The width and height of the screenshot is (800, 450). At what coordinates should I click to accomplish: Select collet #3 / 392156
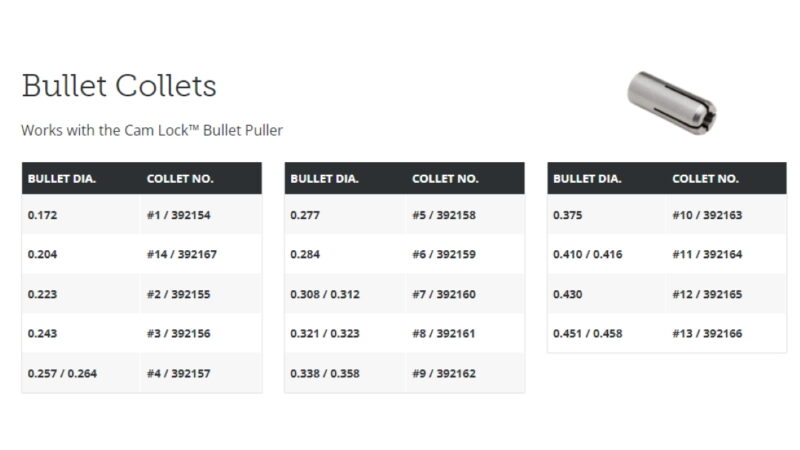[x=181, y=334]
